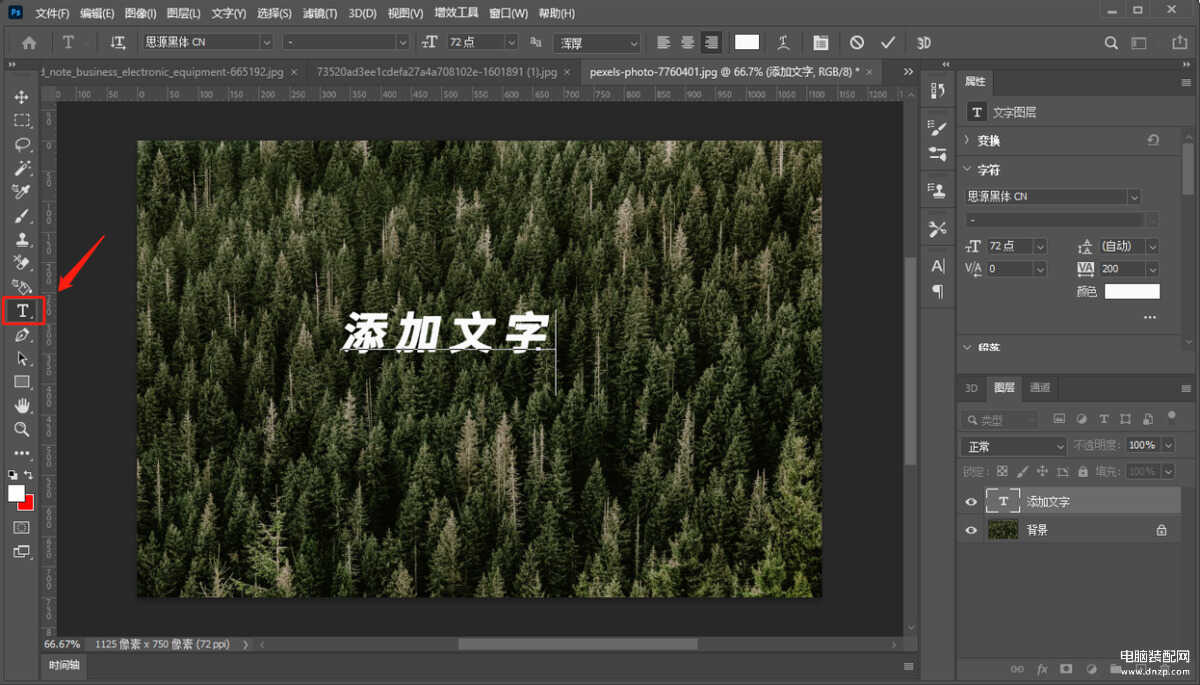Choose the Hand tool
This screenshot has height=685, width=1200.
pos(21,405)
